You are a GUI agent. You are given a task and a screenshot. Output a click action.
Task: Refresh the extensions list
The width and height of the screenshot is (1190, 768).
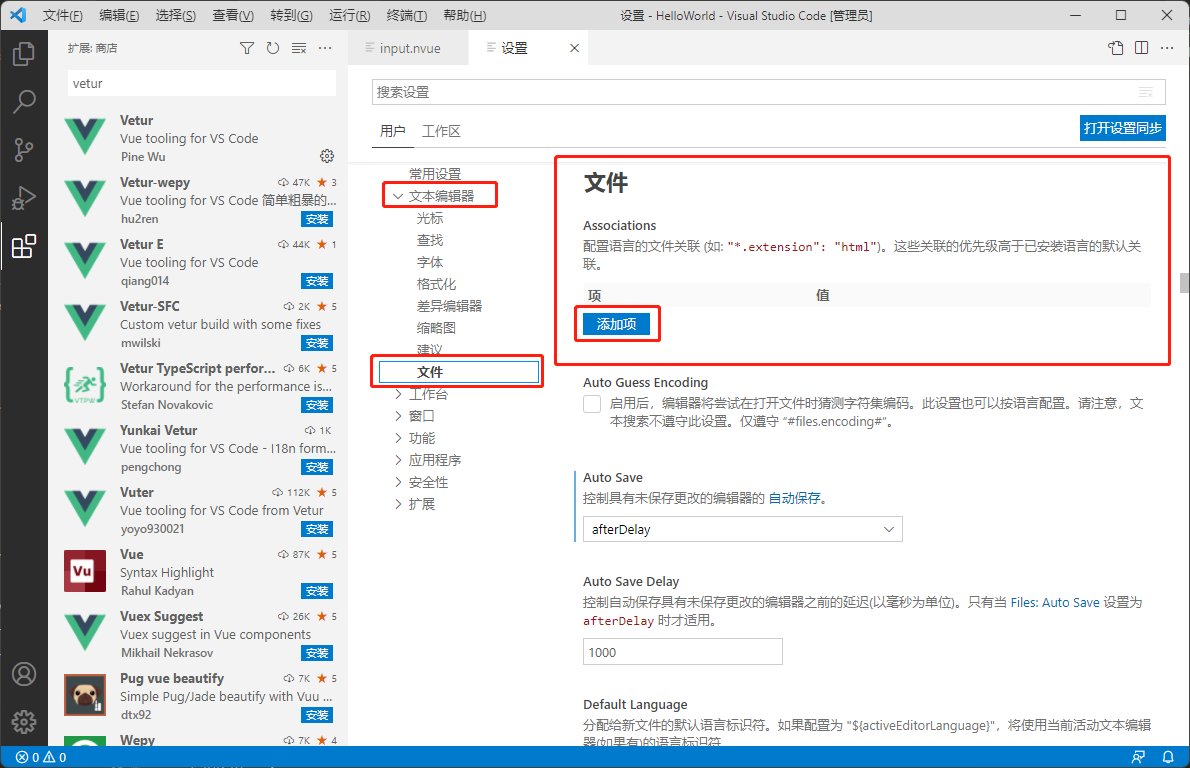[271, 47]
